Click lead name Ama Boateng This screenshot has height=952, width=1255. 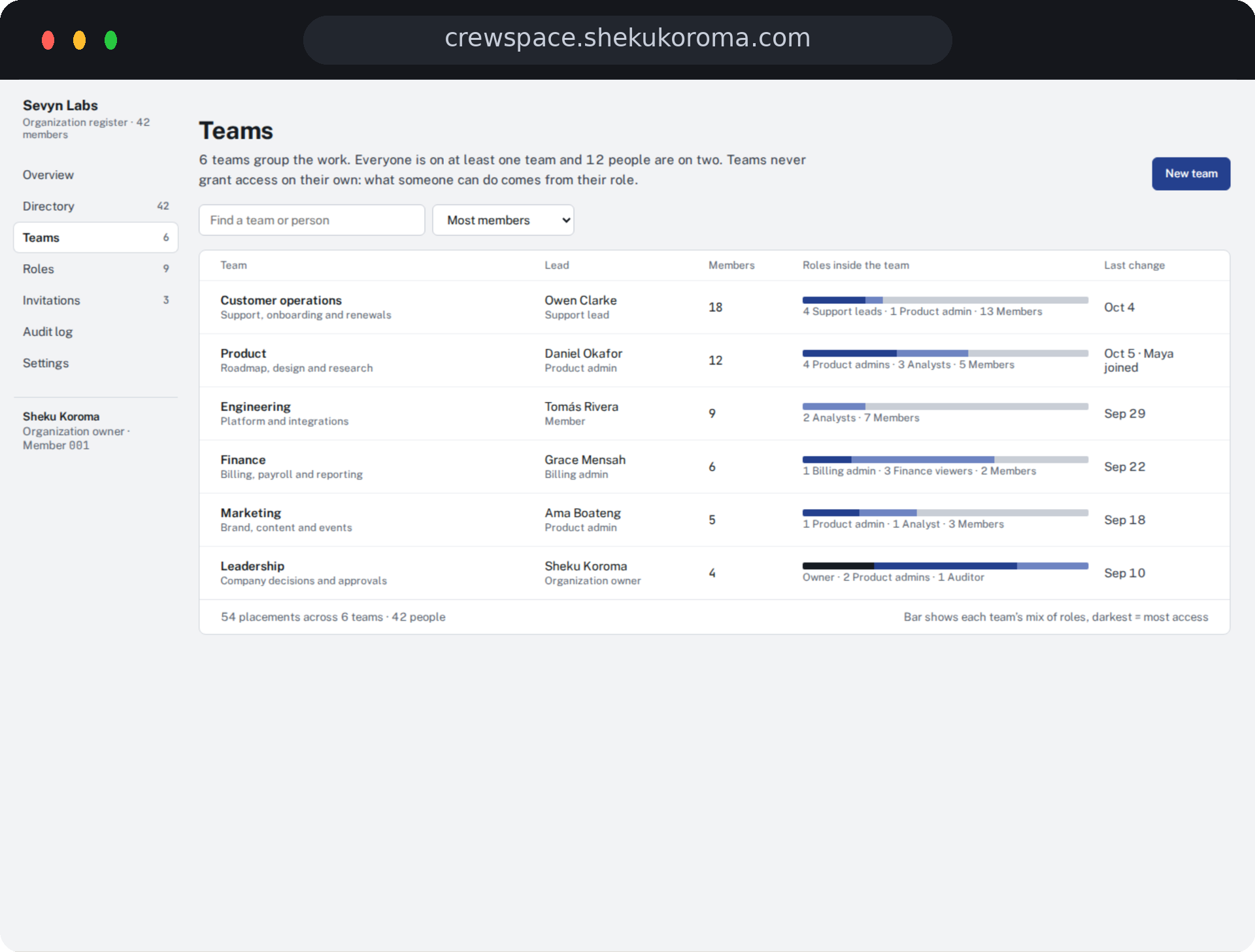(x=583, y=513)
